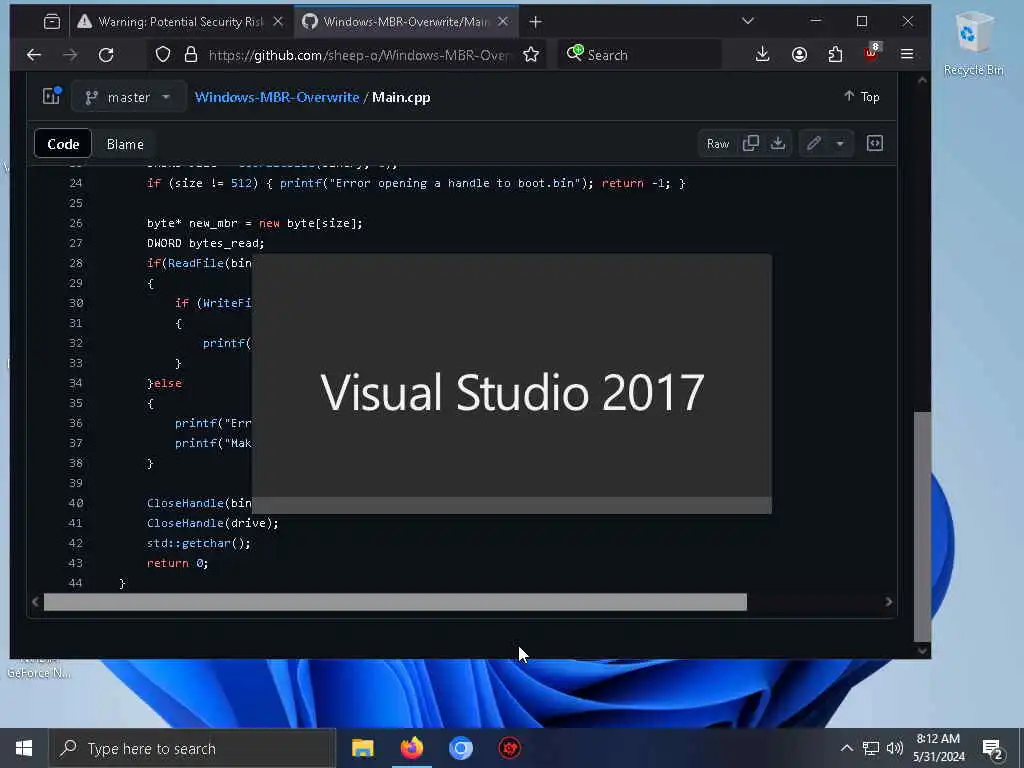This screenshot has height=768, width=1024.
Task: Expand more edit options dropdown arrow
Action: click(840, 144)
